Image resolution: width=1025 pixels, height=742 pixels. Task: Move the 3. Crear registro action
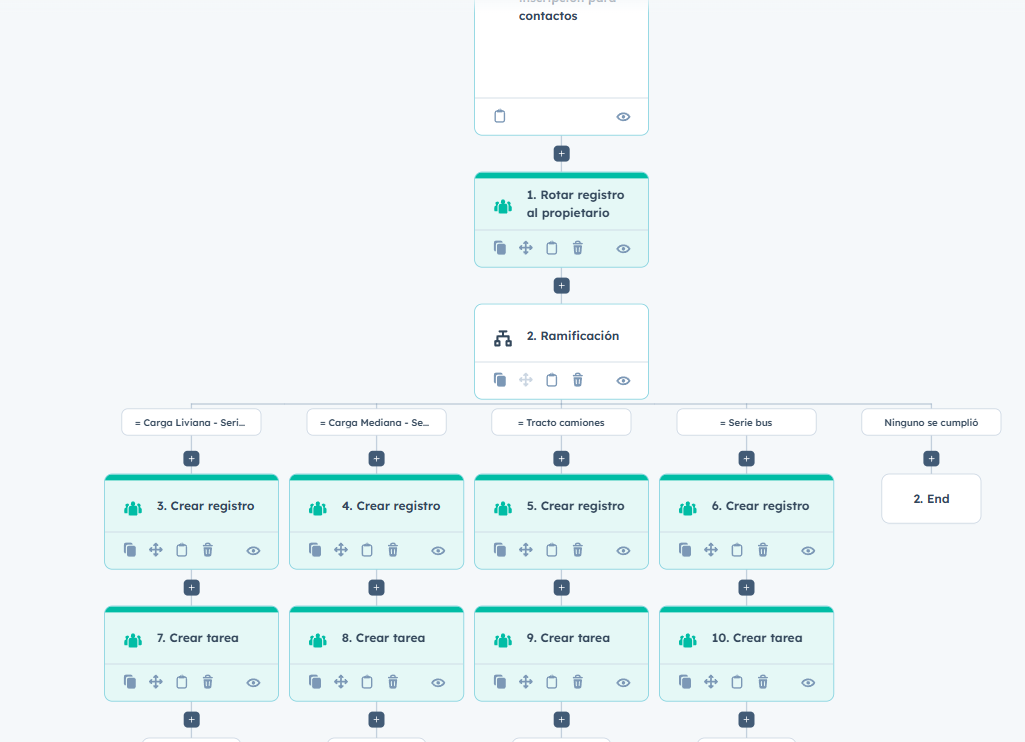[x=156, y=550]
